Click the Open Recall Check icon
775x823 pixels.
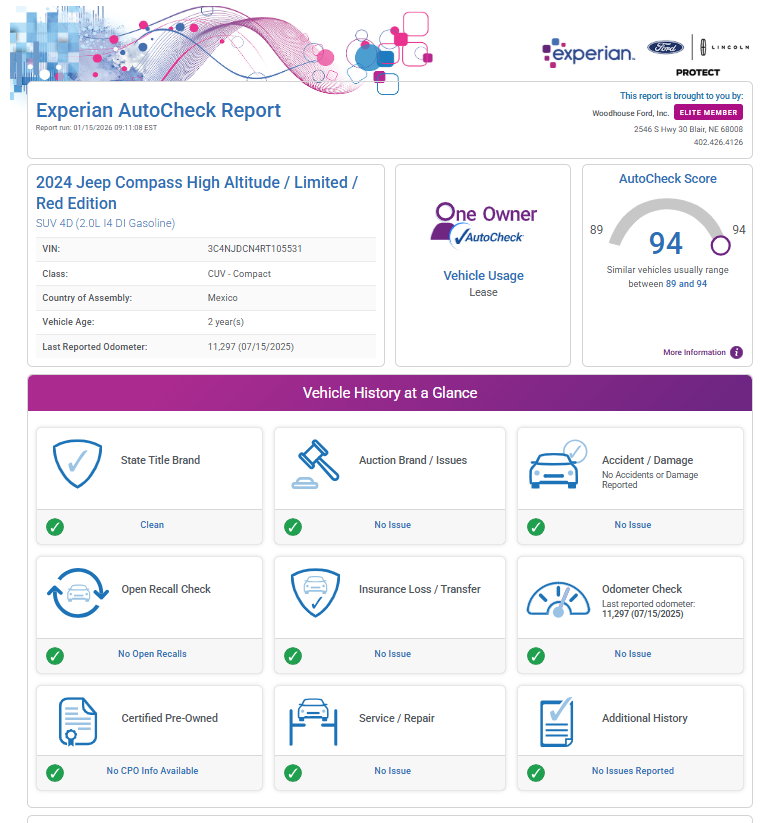(x=77, y=593)
